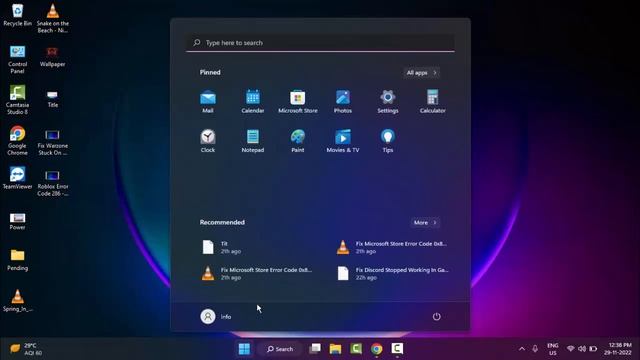
Task: Click the microphone tray icon
Action: click(x=535, y=349)
